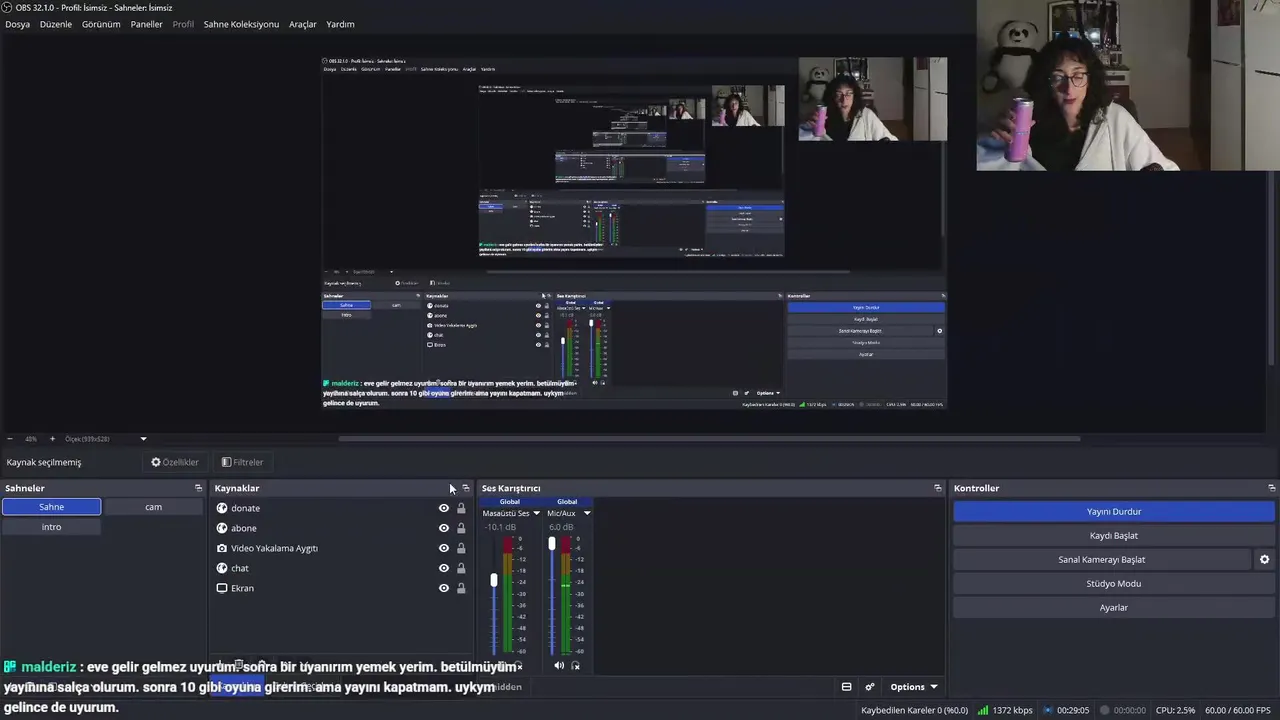Screen dimensions: 1280x720
Task: Click the preview horizontal scrollbar
Action: (709, 438)
